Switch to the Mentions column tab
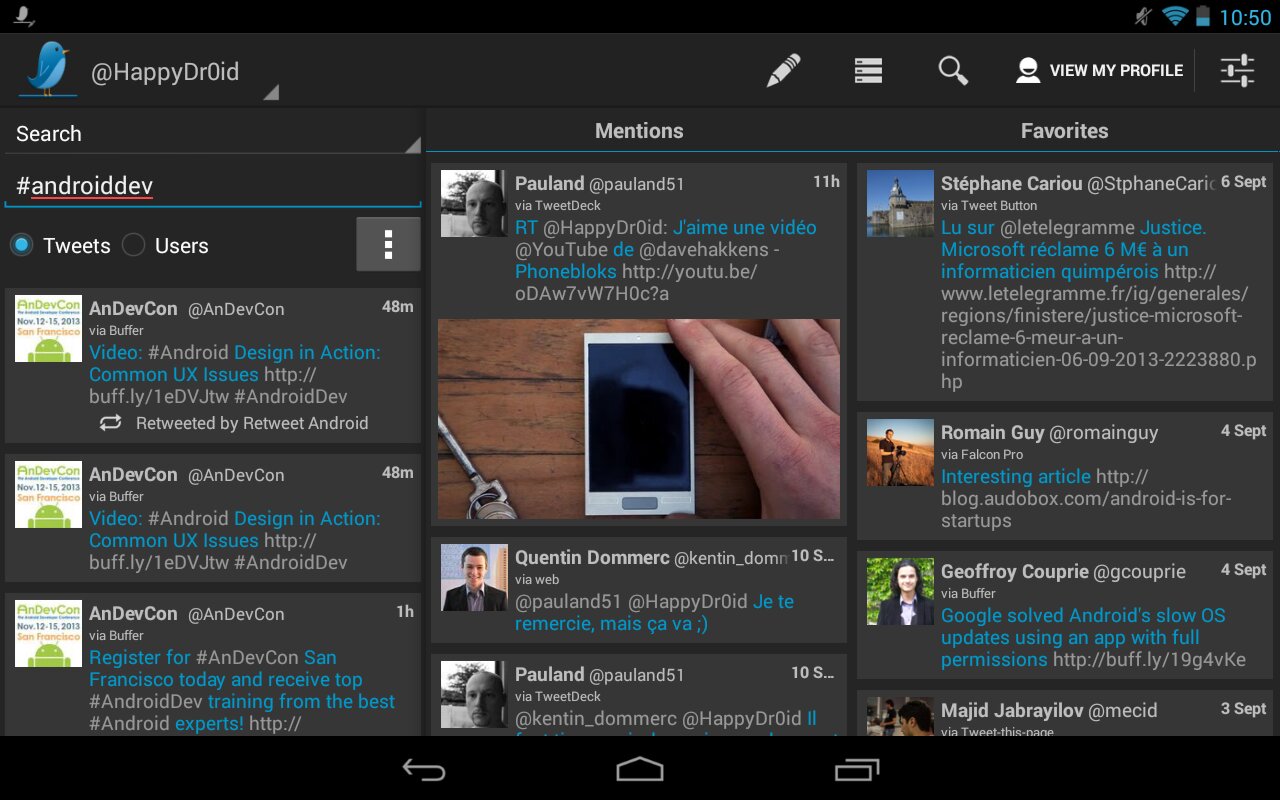The height and width of the screenshot is (800, 1280). 639,131
